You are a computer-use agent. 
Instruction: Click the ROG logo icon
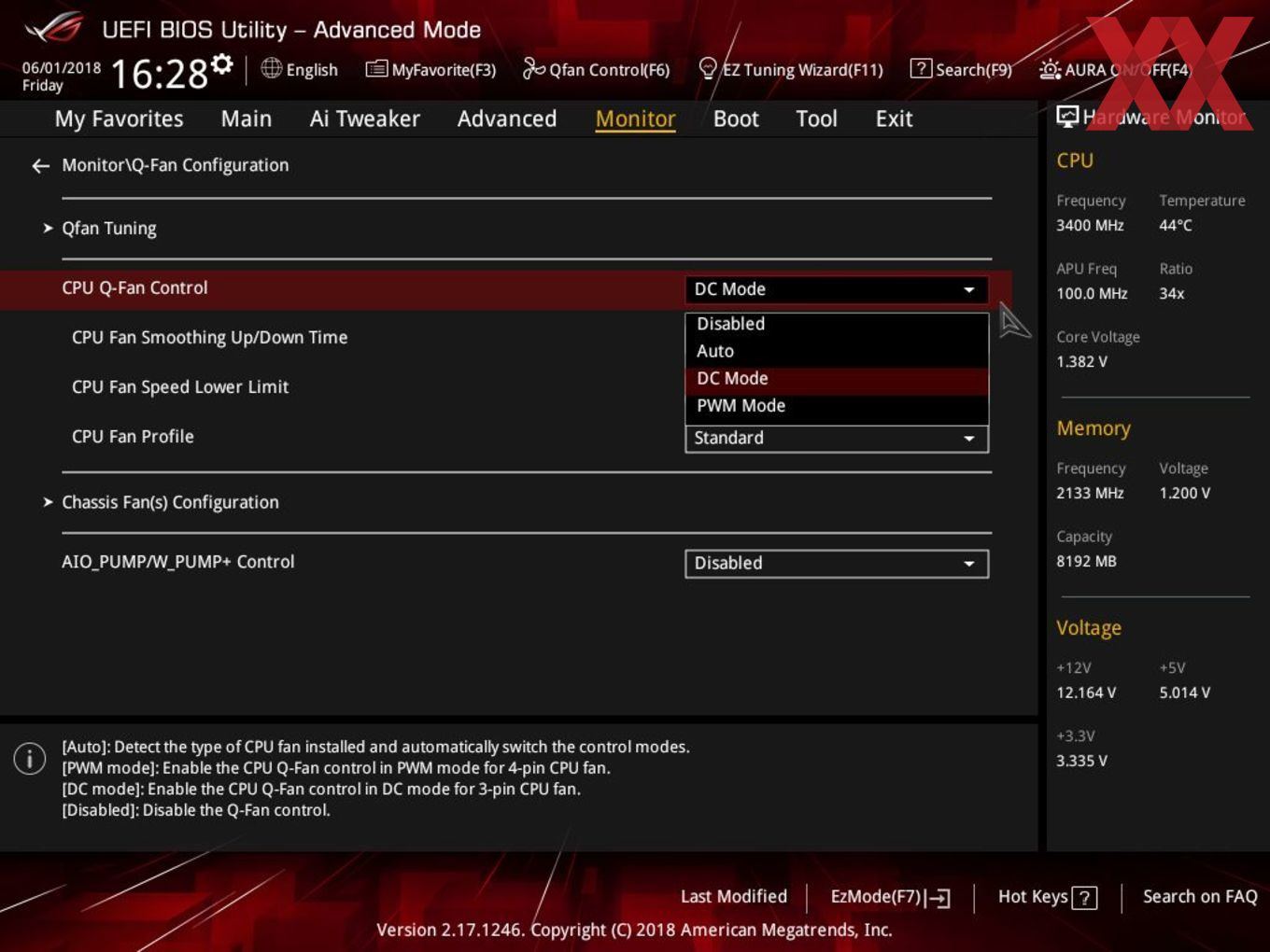click(54, 28)
